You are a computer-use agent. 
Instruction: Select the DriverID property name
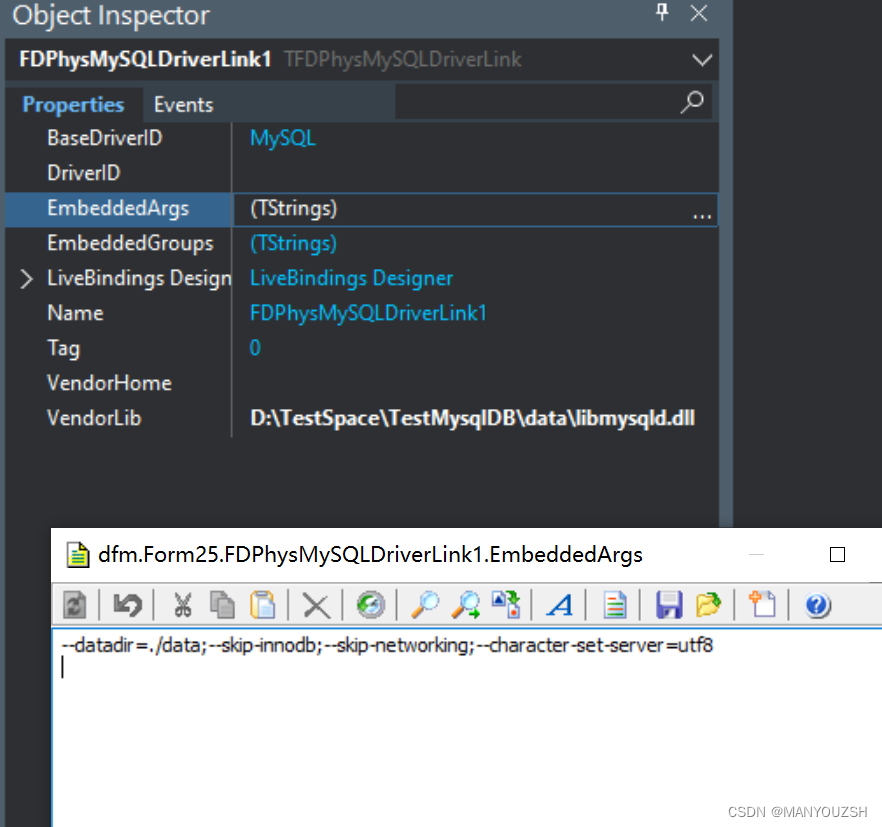tap(84, 173)
